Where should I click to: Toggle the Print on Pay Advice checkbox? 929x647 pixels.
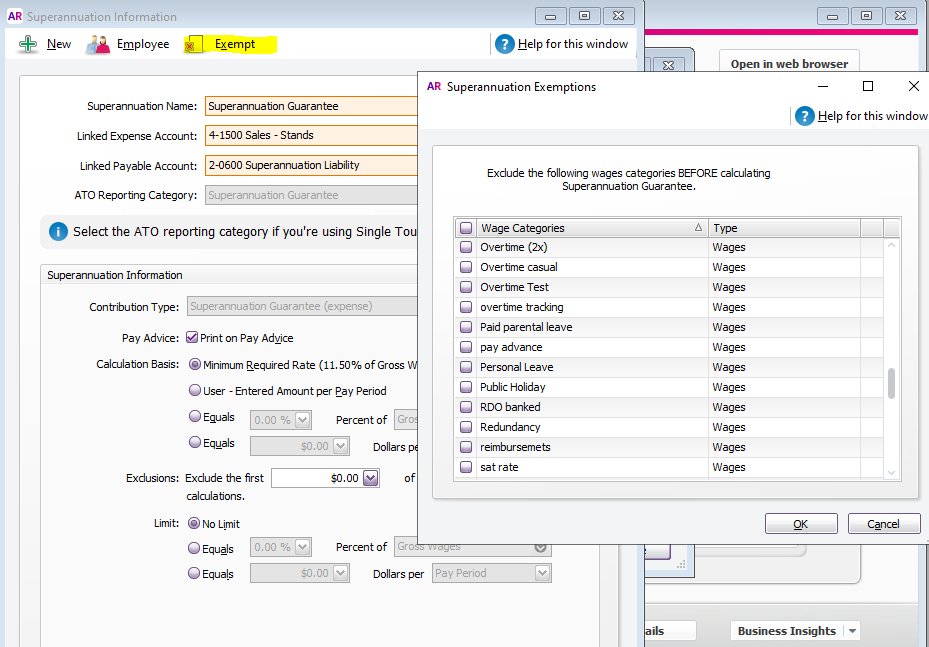[x=192, y=338]
